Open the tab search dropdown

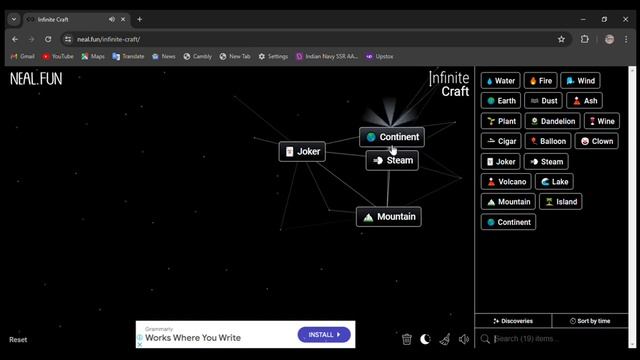pos(14,19)
